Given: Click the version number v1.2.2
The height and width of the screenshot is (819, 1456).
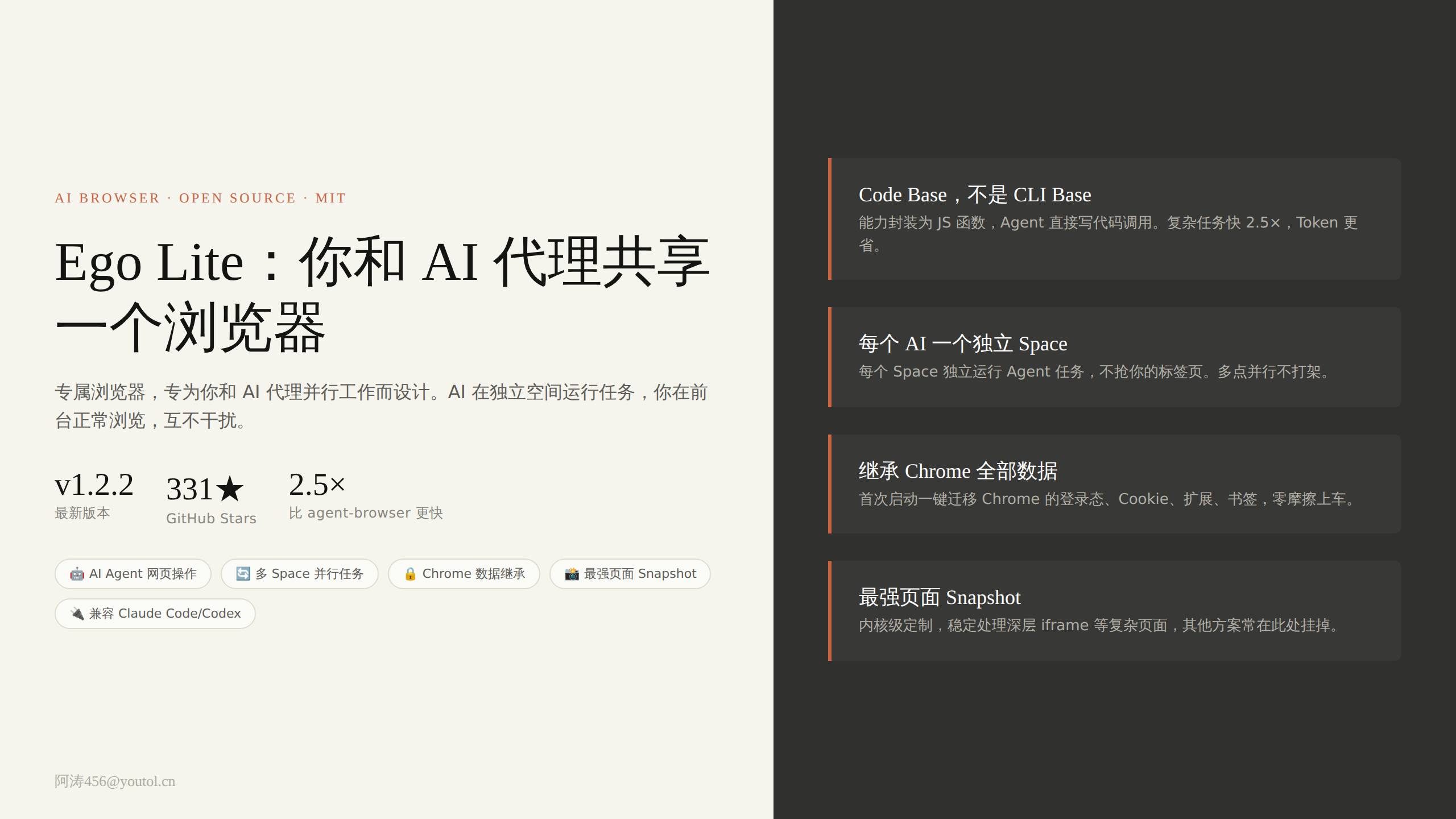Looking at the screenshot, I should pyautogui.click(x=94, y=485).
